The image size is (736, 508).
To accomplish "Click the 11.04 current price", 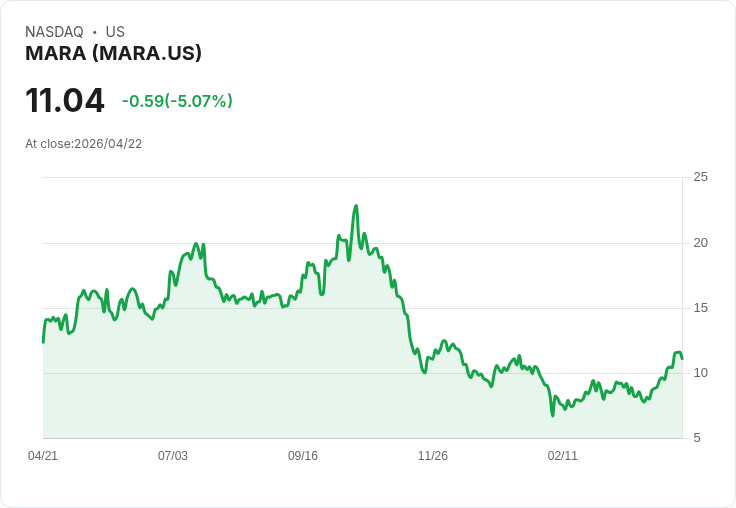I will coord(65,100).
